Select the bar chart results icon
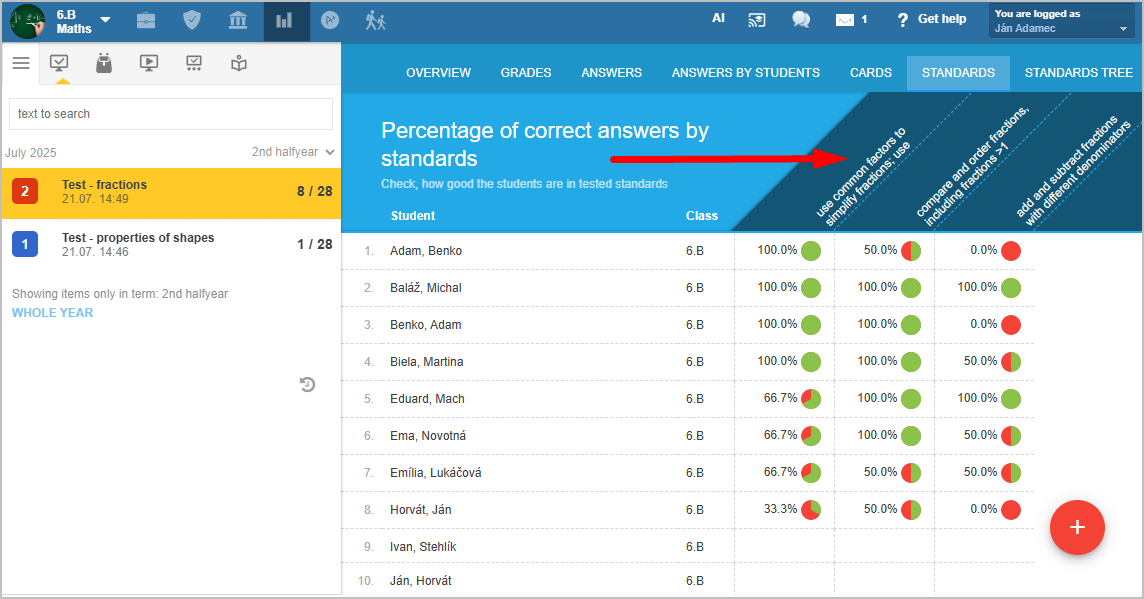 click(284, 20)
